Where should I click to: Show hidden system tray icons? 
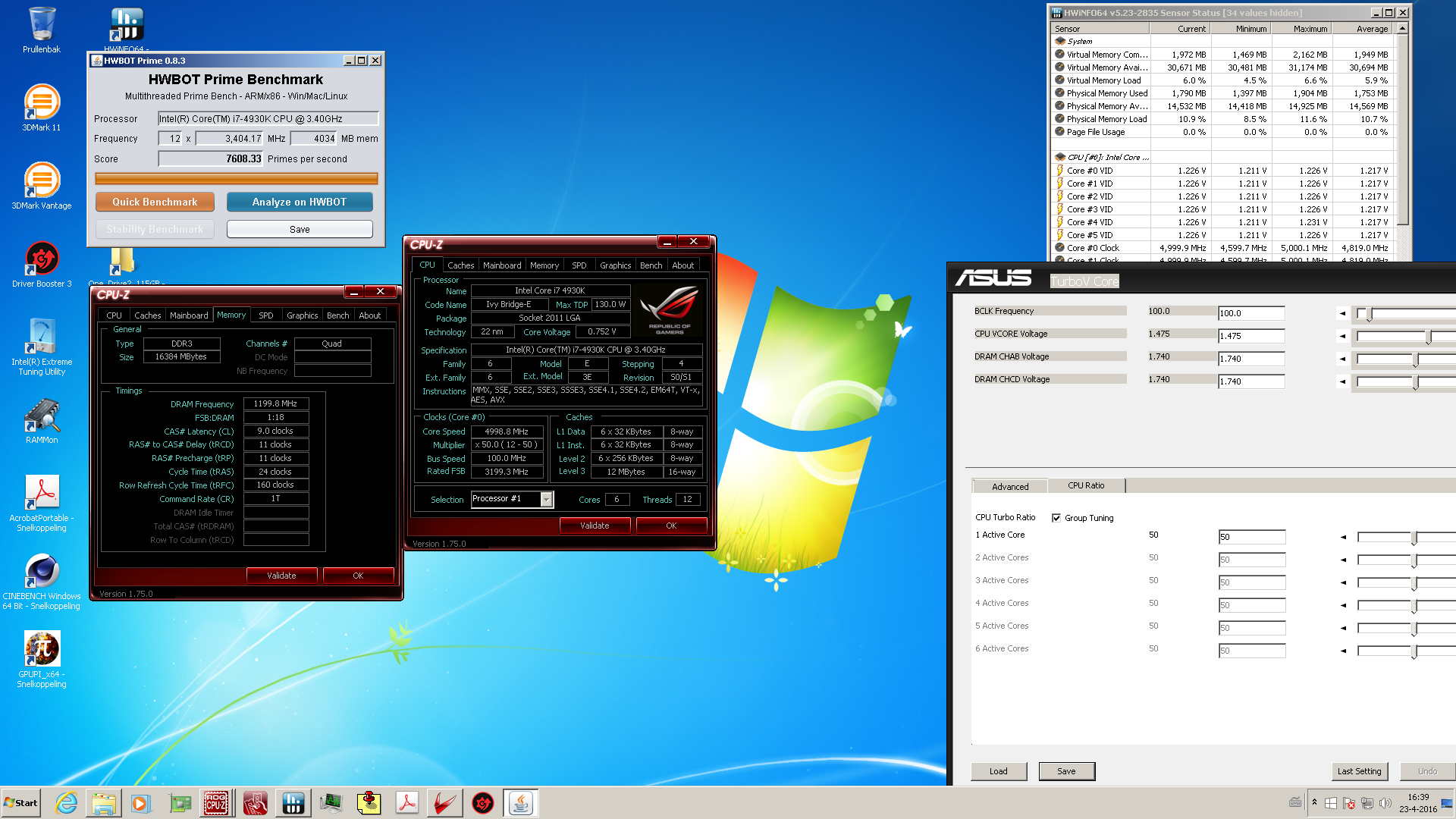pyautogui.click(x=1314, y=802)
